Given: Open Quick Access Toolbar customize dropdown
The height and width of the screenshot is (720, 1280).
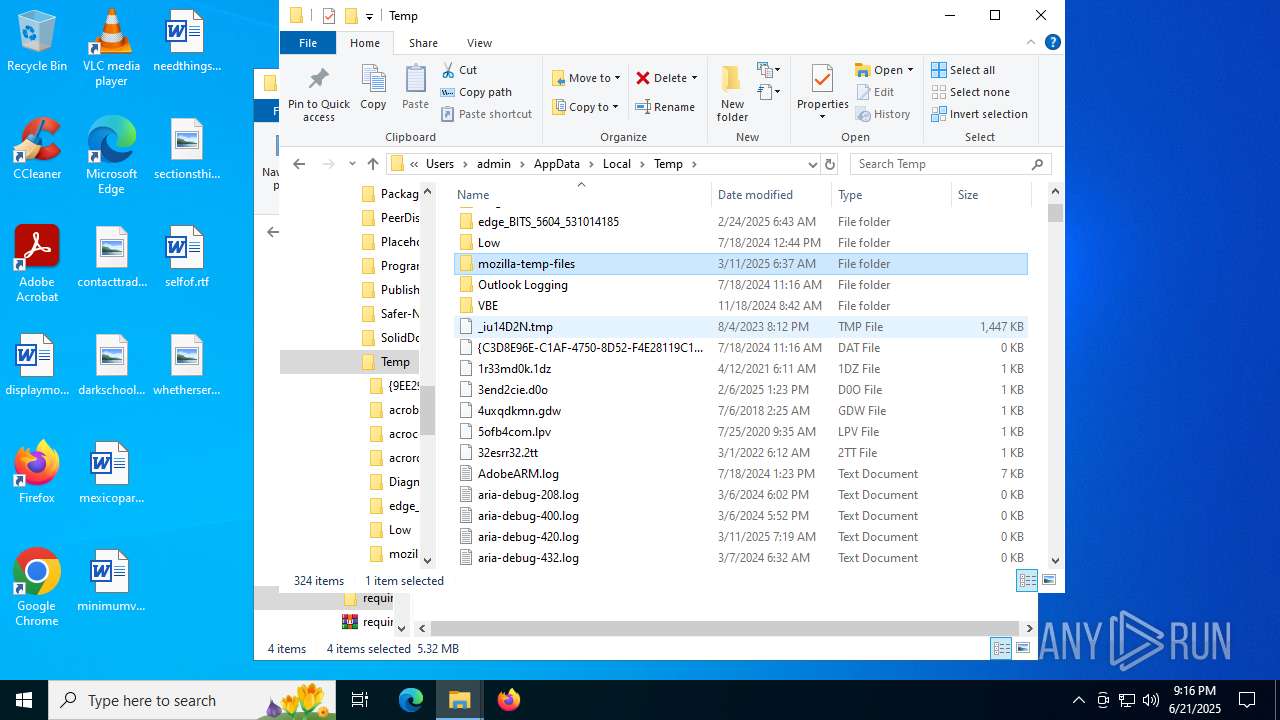Looking at the screenshot, I should coord(369,16).
